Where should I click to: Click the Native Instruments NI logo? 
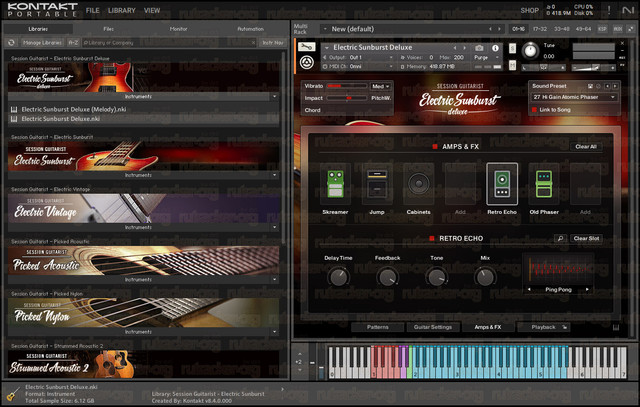(628, 10)
